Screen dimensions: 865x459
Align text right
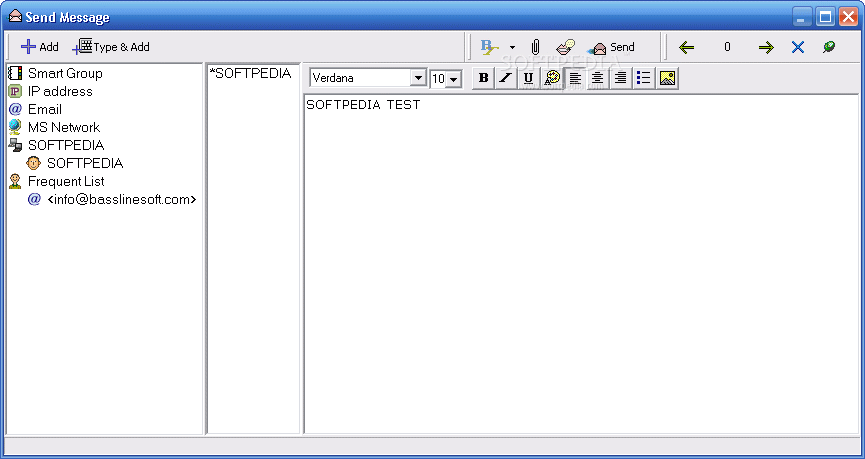[x=621, y=78]
